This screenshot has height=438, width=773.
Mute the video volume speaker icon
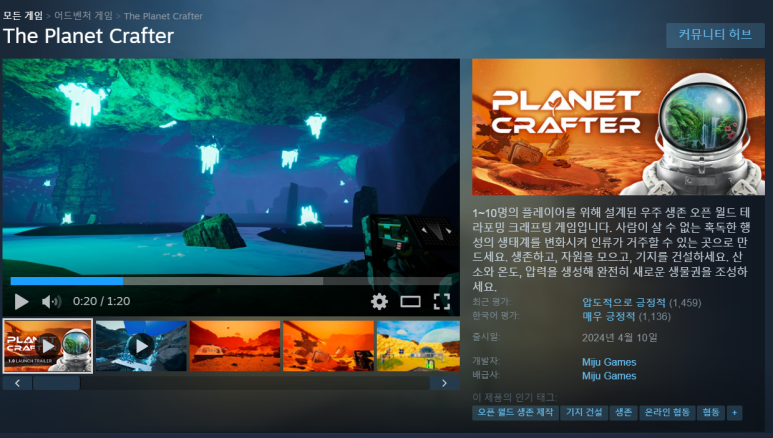tap(51, 301)
